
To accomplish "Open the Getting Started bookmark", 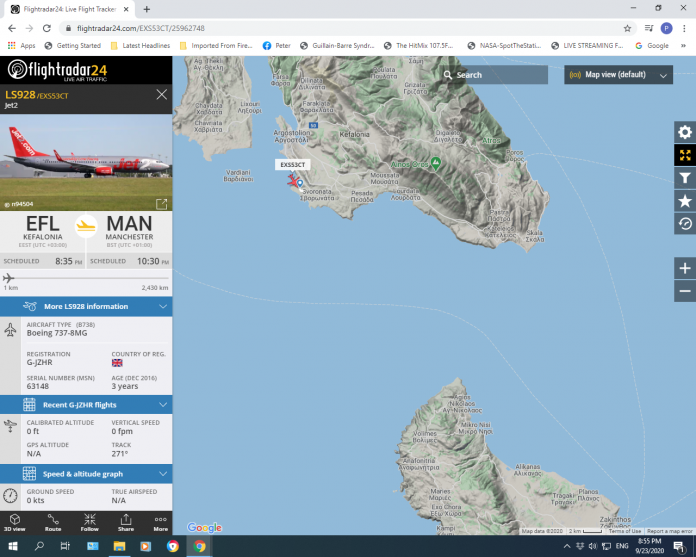I will coord(73,46).
